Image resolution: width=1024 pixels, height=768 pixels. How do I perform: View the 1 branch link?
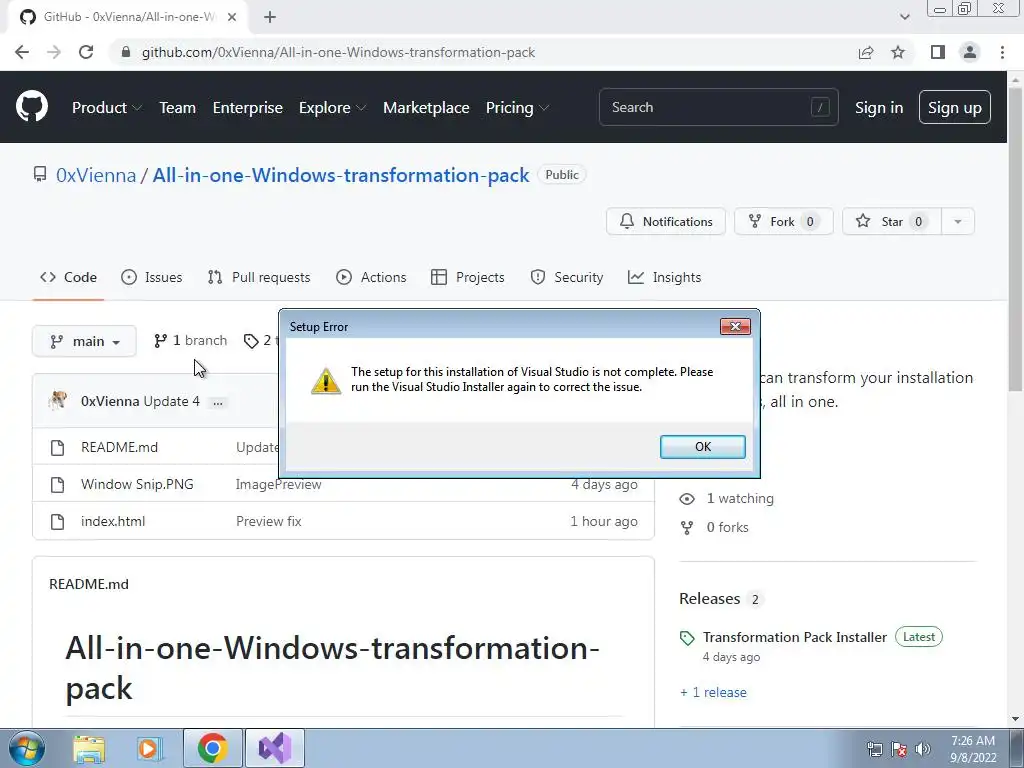(x=190, y=340)
